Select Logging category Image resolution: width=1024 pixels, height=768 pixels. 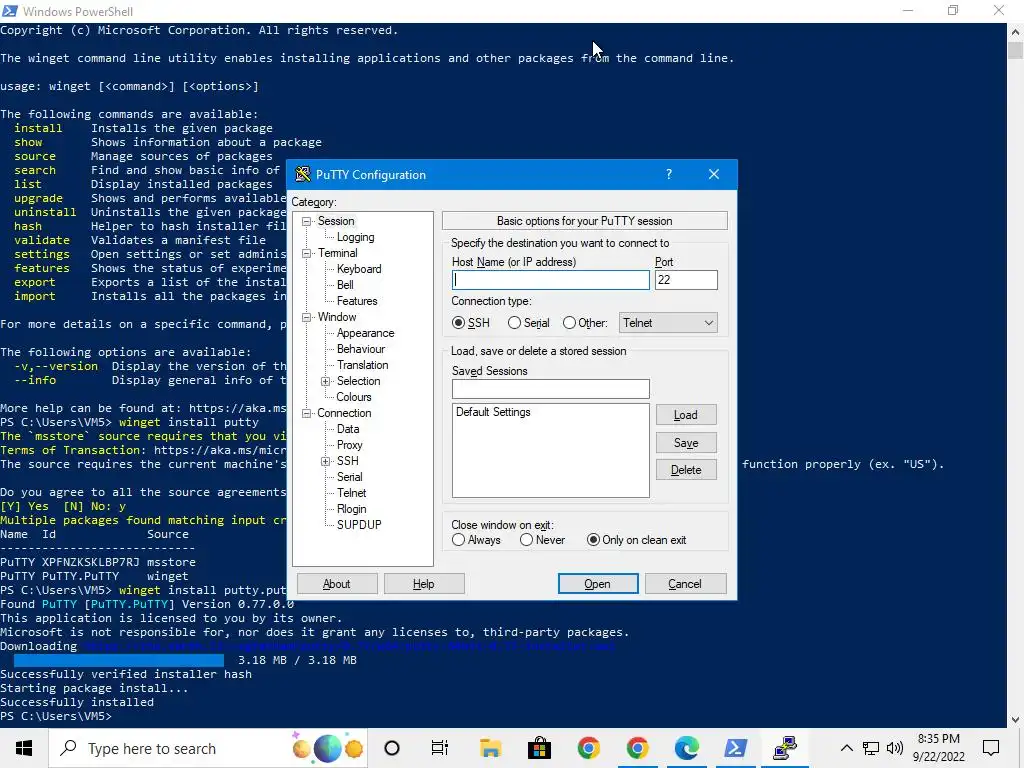click(355, 237)
